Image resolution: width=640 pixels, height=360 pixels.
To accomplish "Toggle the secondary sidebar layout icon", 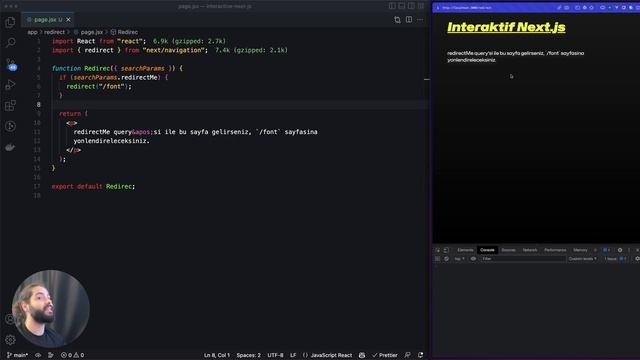I will pyautogui.click(x=411, y=6).
